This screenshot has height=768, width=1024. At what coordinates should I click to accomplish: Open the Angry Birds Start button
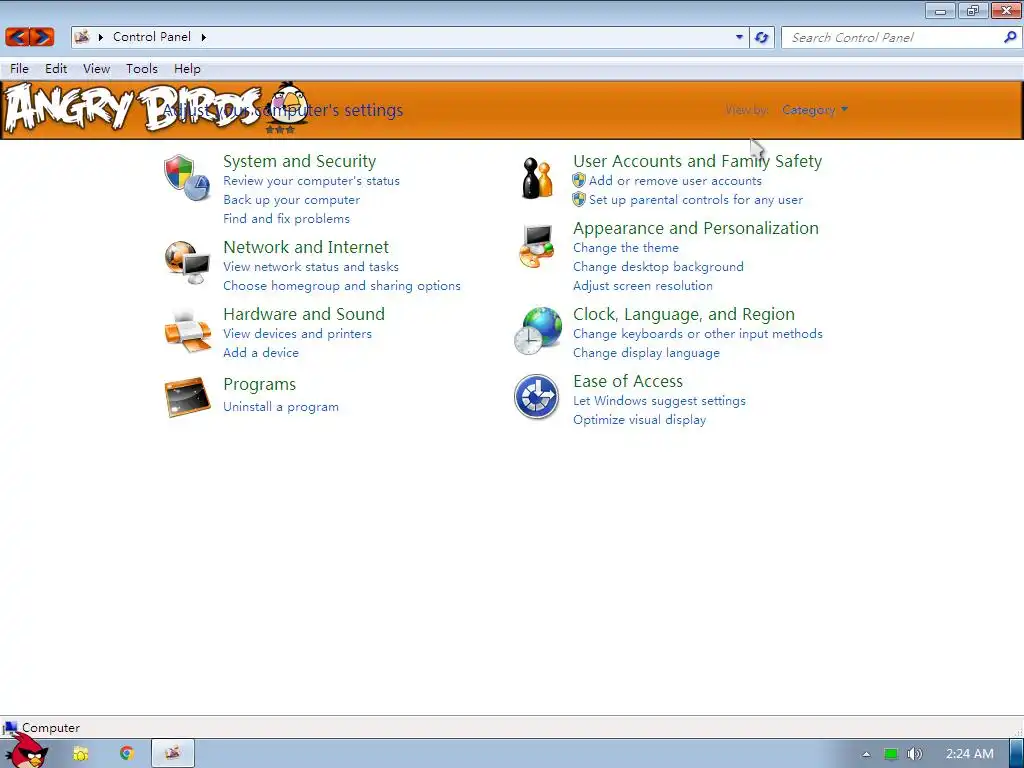pos(27,752)
